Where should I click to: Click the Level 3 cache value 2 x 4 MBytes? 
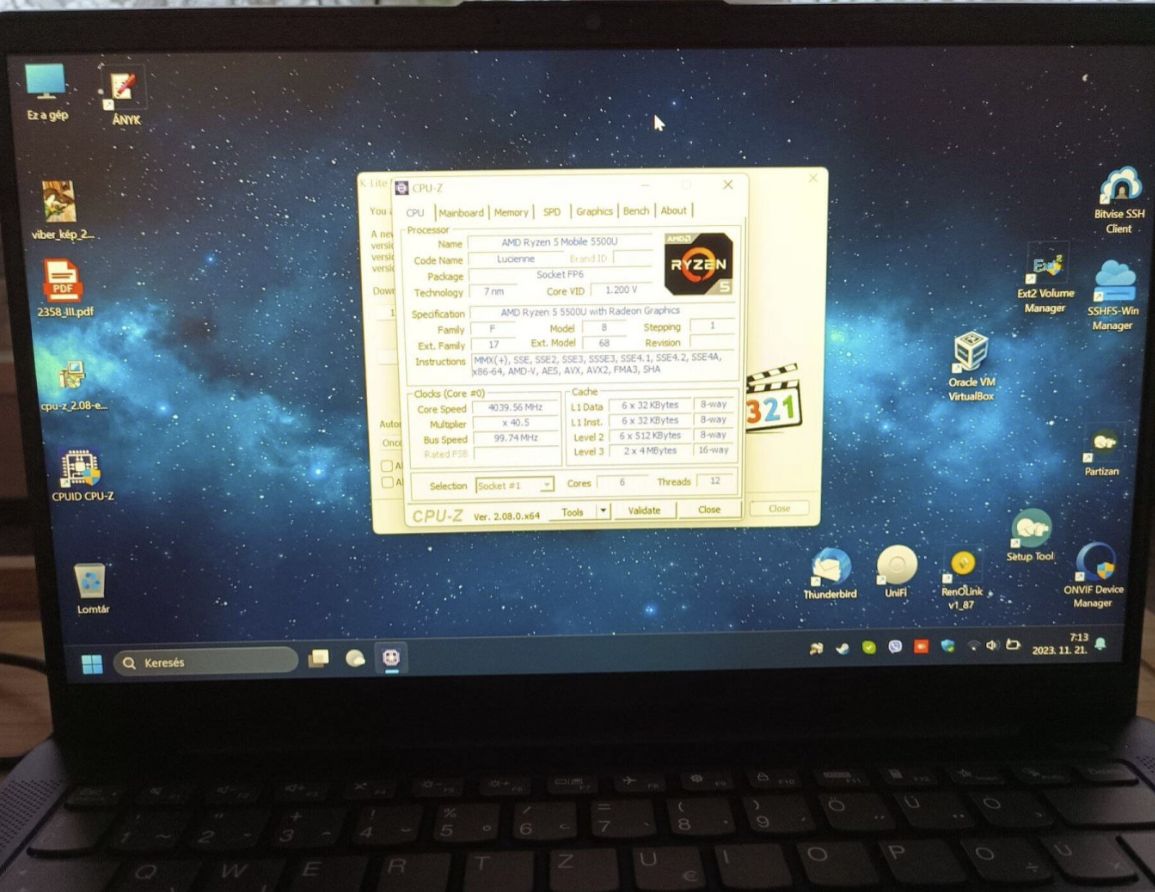[x=650, y=450]
